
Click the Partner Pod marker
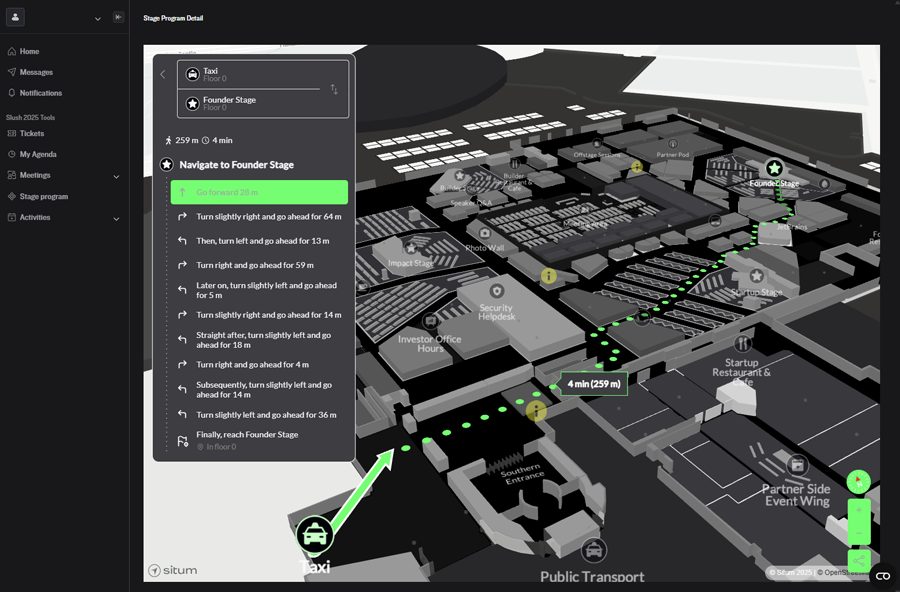[x=673, y=144]
